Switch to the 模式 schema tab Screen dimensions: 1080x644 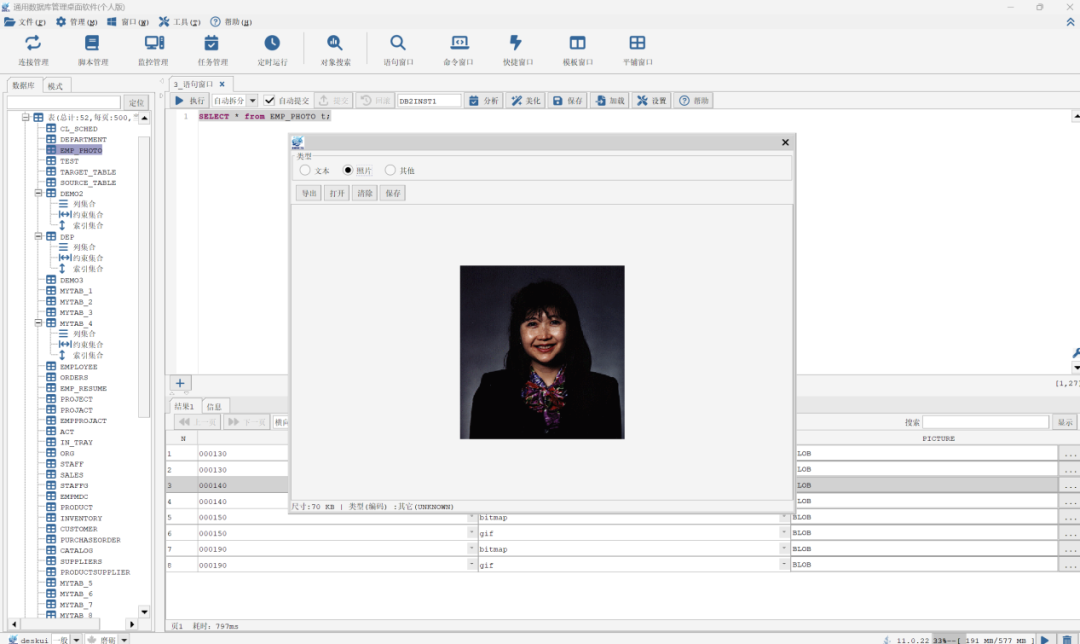pos(55,86)
